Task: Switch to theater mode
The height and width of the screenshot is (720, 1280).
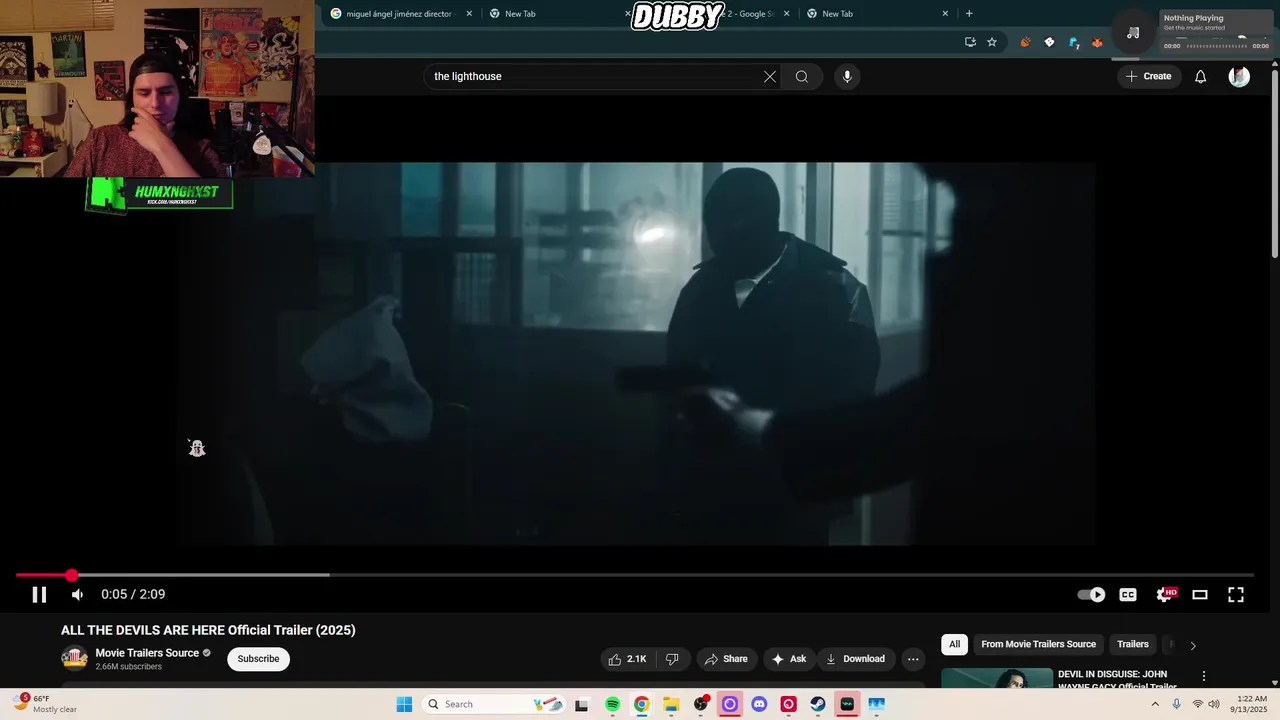Action: [1200, 594]
